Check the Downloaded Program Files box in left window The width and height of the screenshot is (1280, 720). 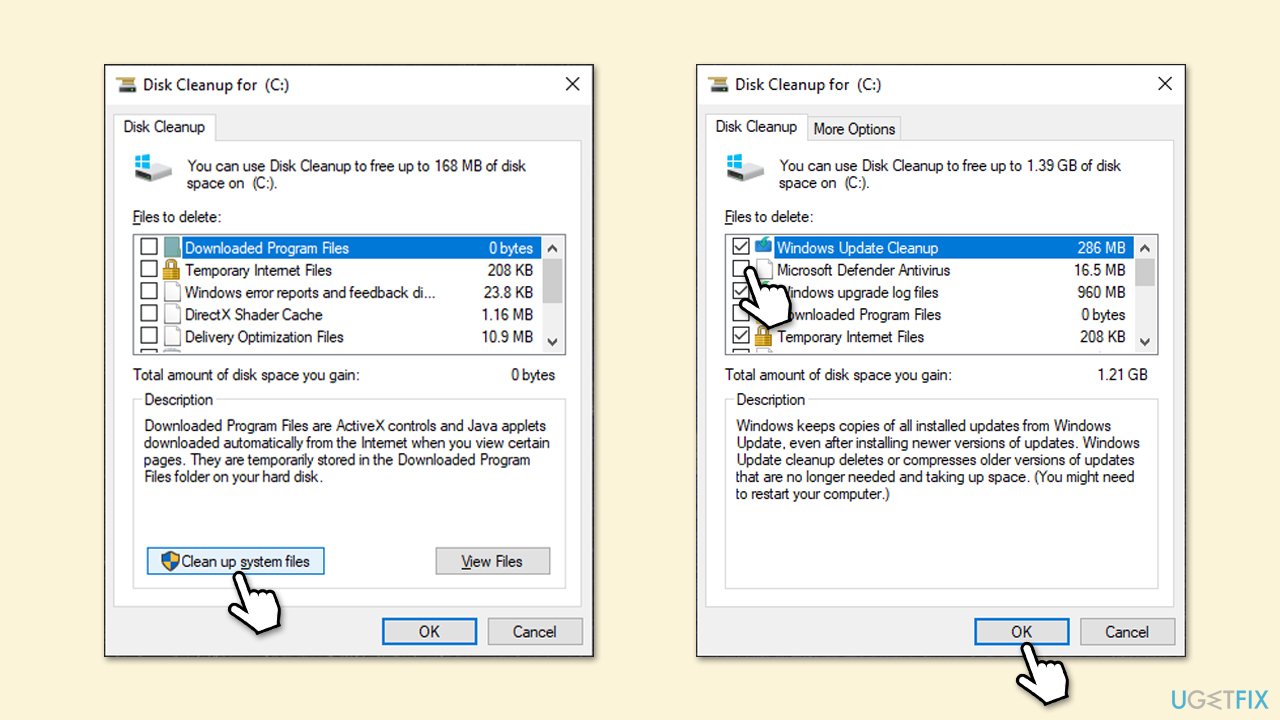click(x=149, y=247)
